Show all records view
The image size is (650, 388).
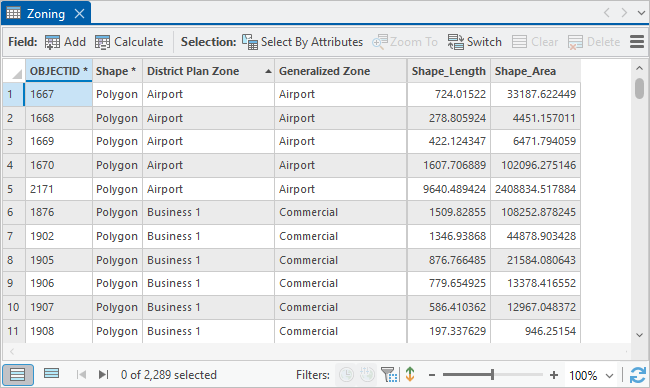pos(17,375)
